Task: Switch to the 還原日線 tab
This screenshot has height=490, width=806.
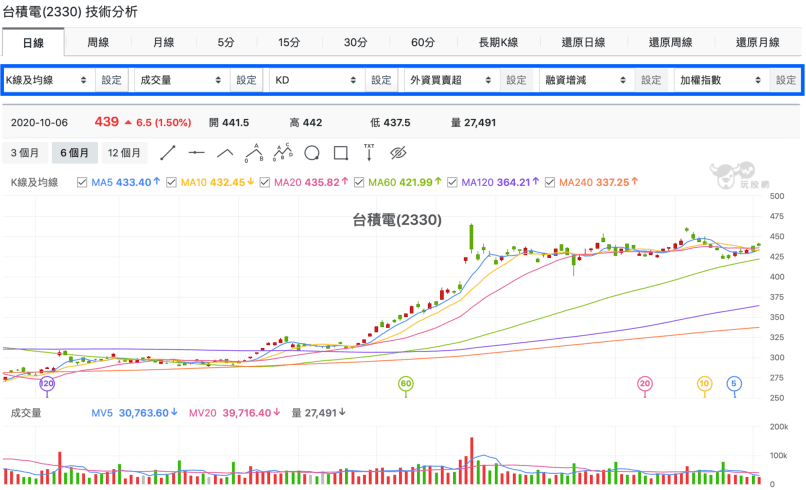Action: (583, 42)
